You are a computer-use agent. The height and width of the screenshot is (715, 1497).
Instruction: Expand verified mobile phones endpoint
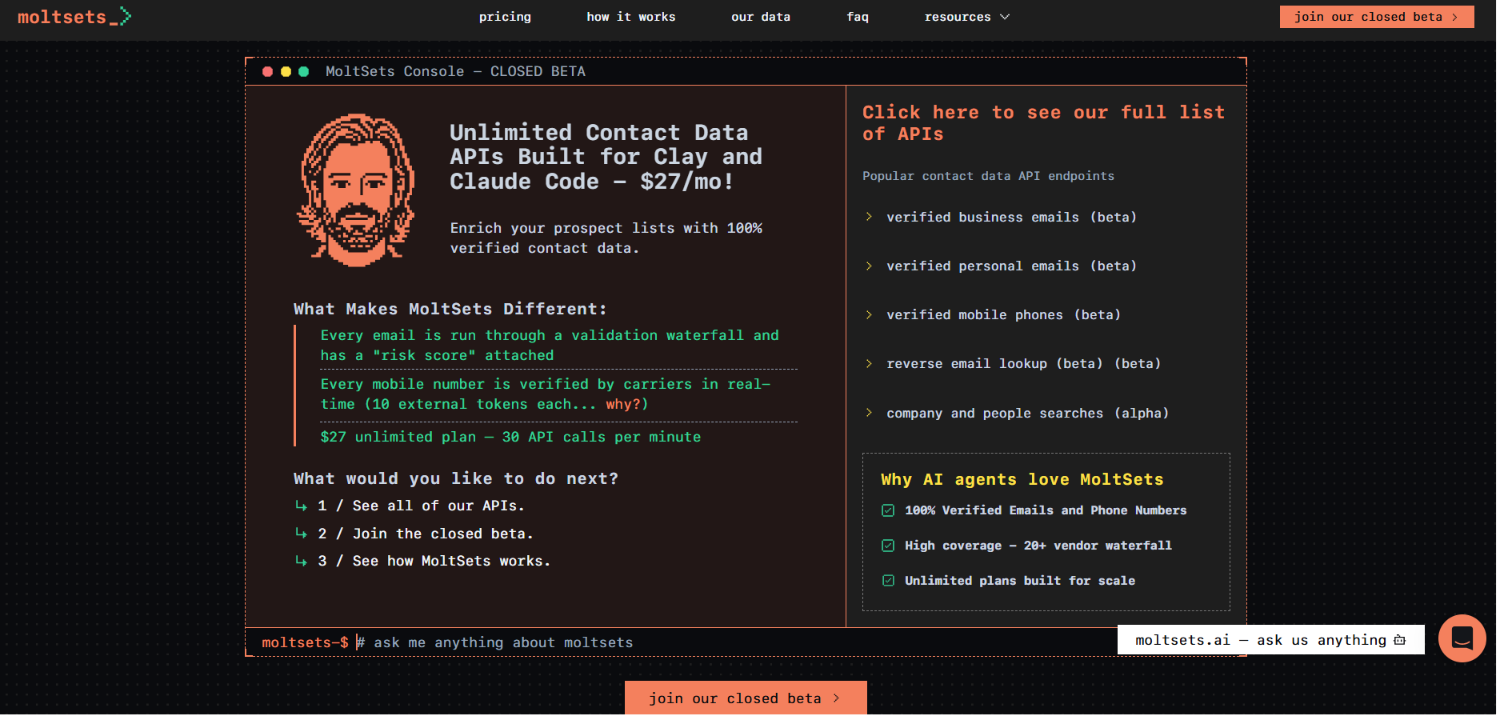pyautogui.click(x=992, y=315)
